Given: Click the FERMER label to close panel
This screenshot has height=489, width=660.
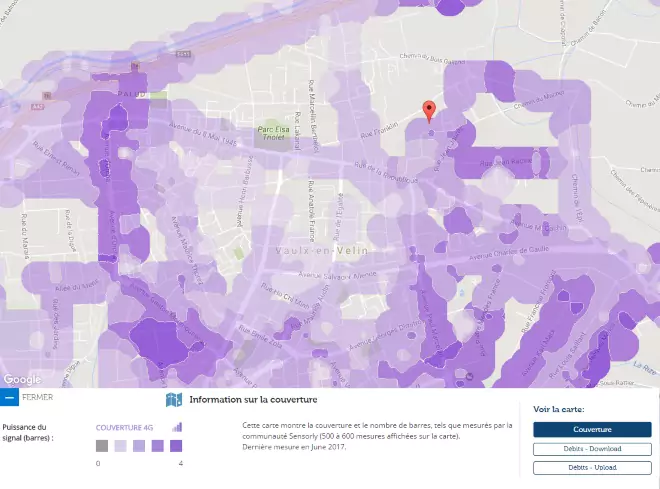Looking at the screenshot, I should click(x=37, y=397).
